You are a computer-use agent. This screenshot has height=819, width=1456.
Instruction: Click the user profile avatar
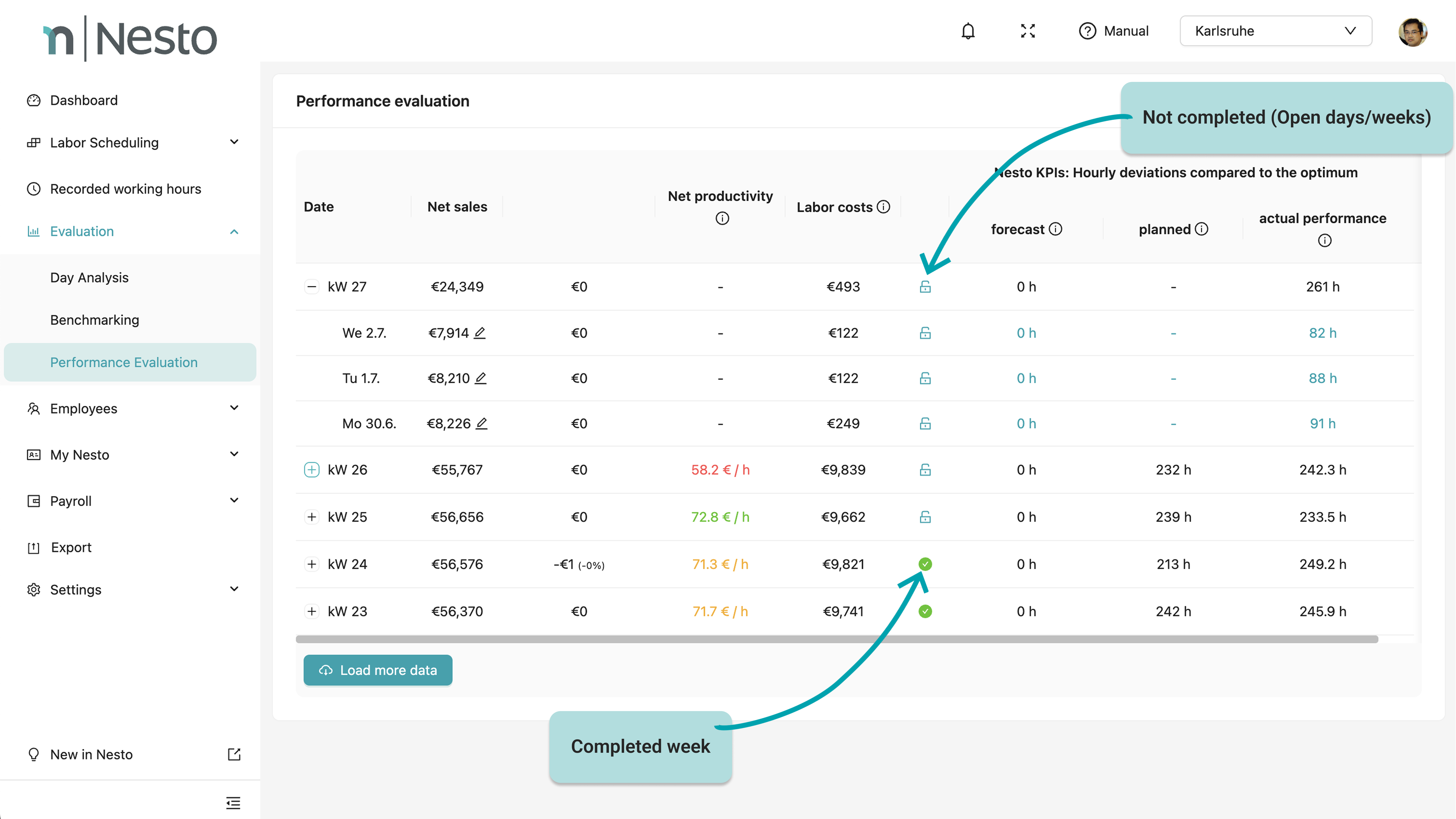(1412, 32)
